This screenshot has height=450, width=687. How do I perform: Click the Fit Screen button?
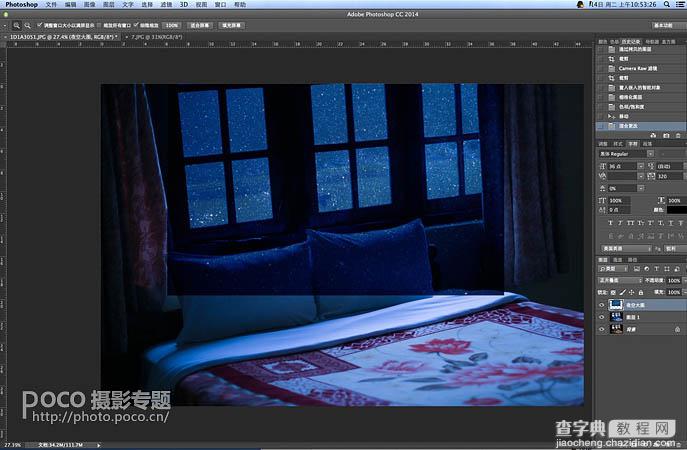[x=200, y=25]
